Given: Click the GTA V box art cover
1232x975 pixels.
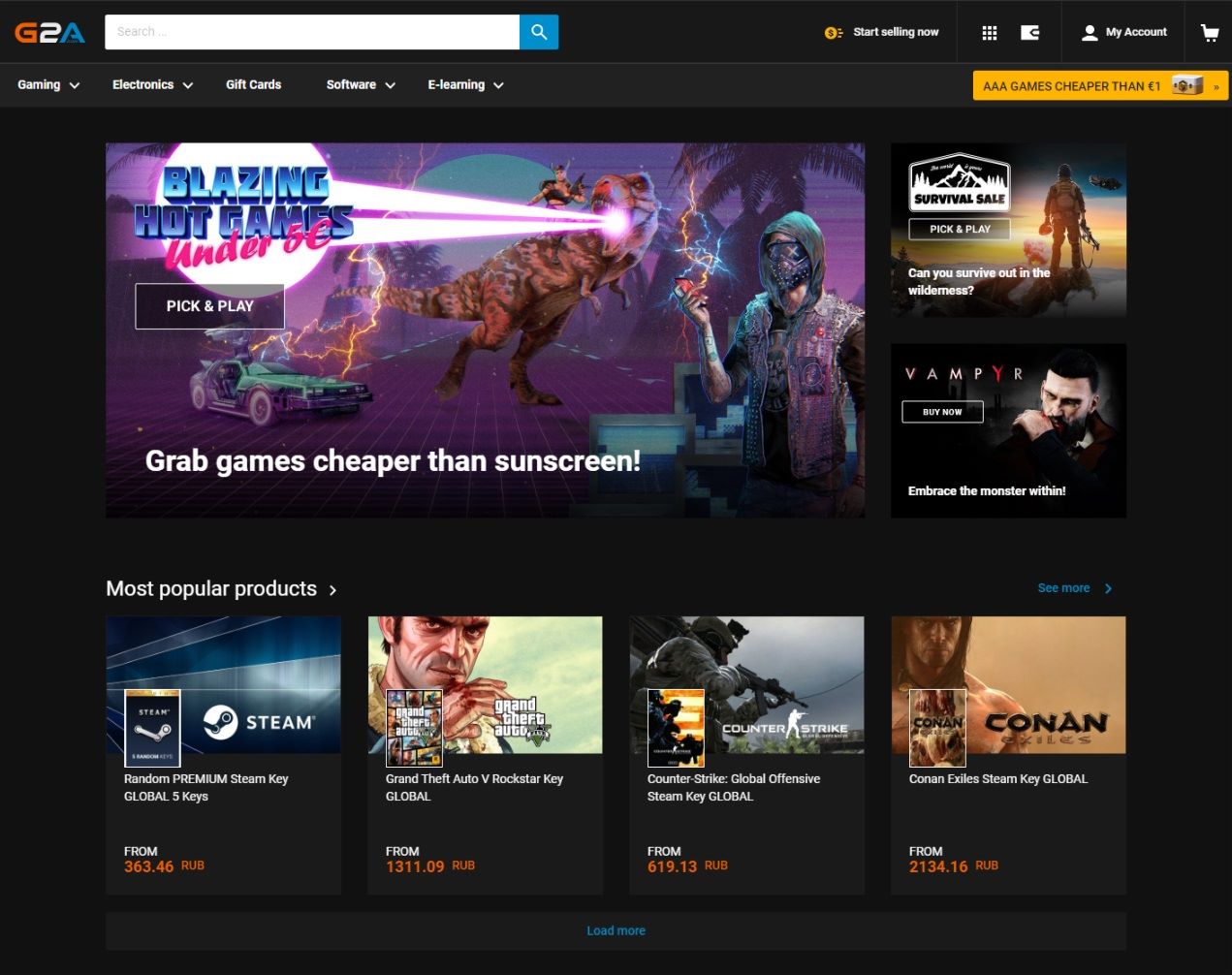Looking at the screenshot, I should (x=415, y=728).
